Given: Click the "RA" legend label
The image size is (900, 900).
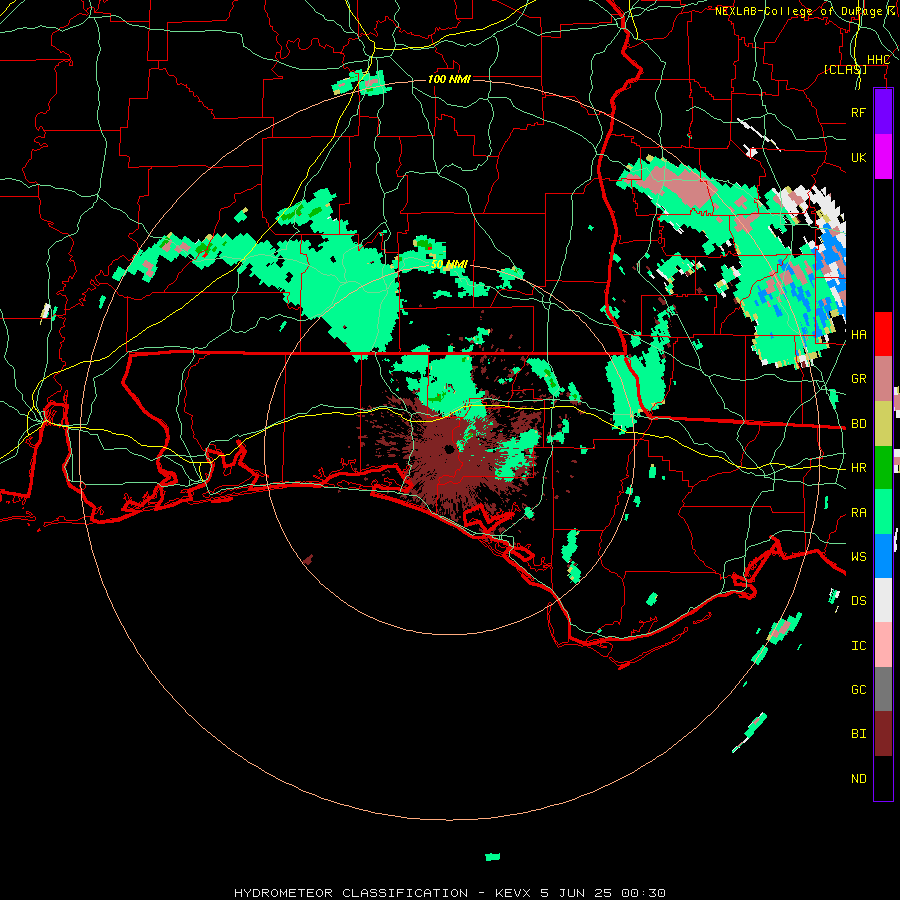Looking at the screenshot, I should click(858, 513).
